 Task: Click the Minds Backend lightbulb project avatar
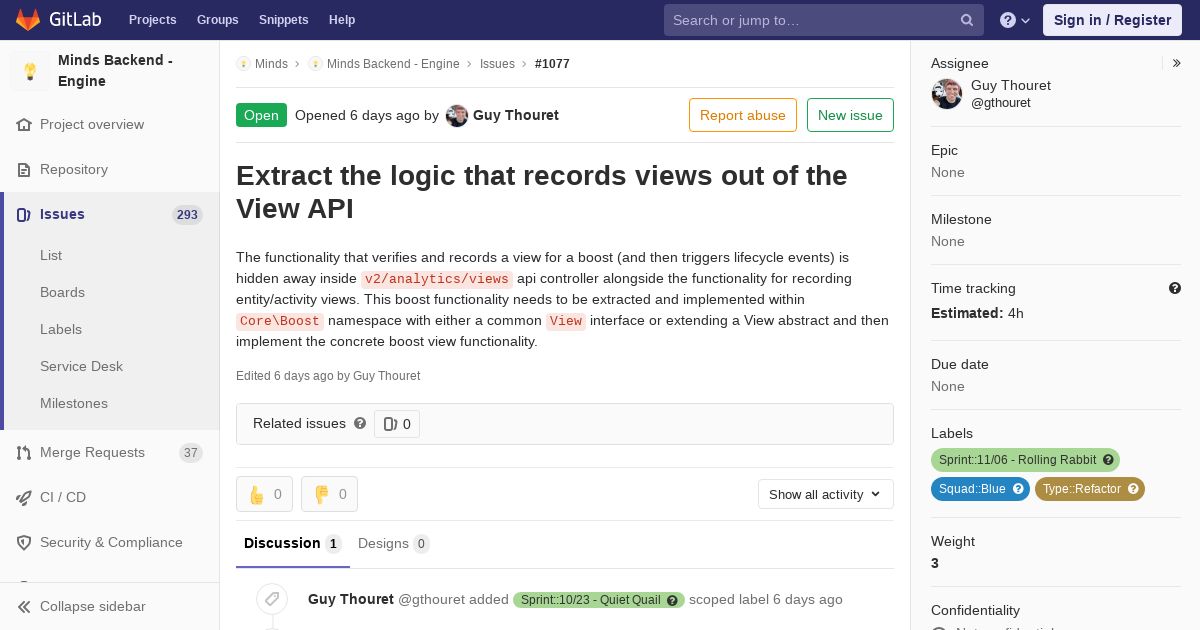click(30, 71)
